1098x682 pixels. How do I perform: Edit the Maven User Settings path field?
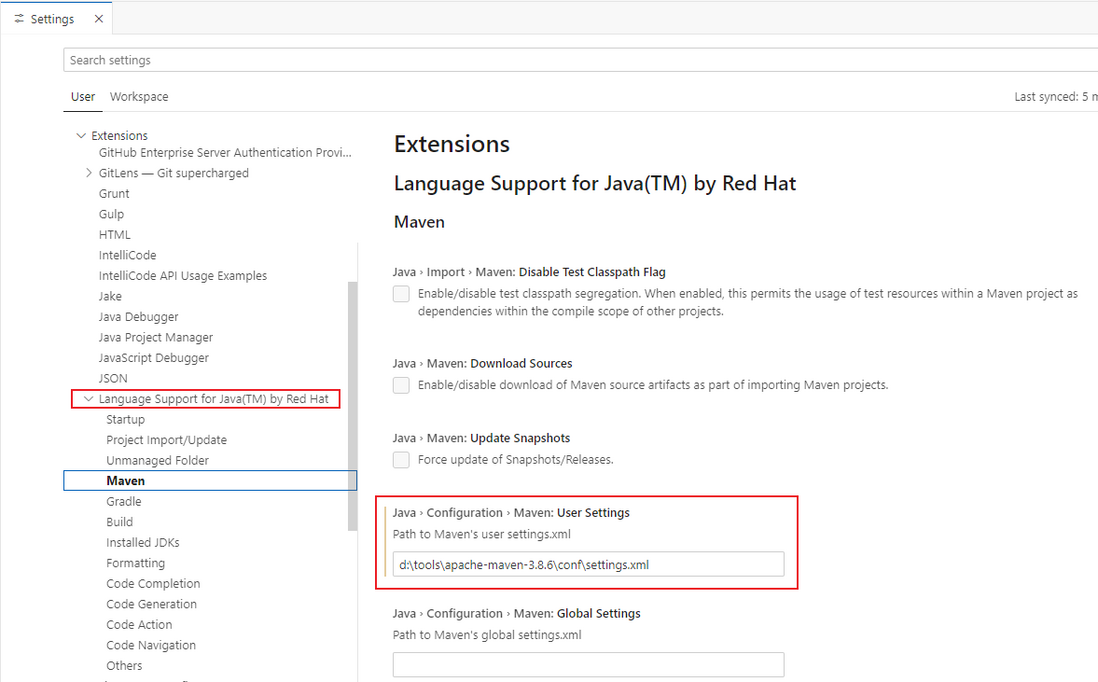pos(588,564)
